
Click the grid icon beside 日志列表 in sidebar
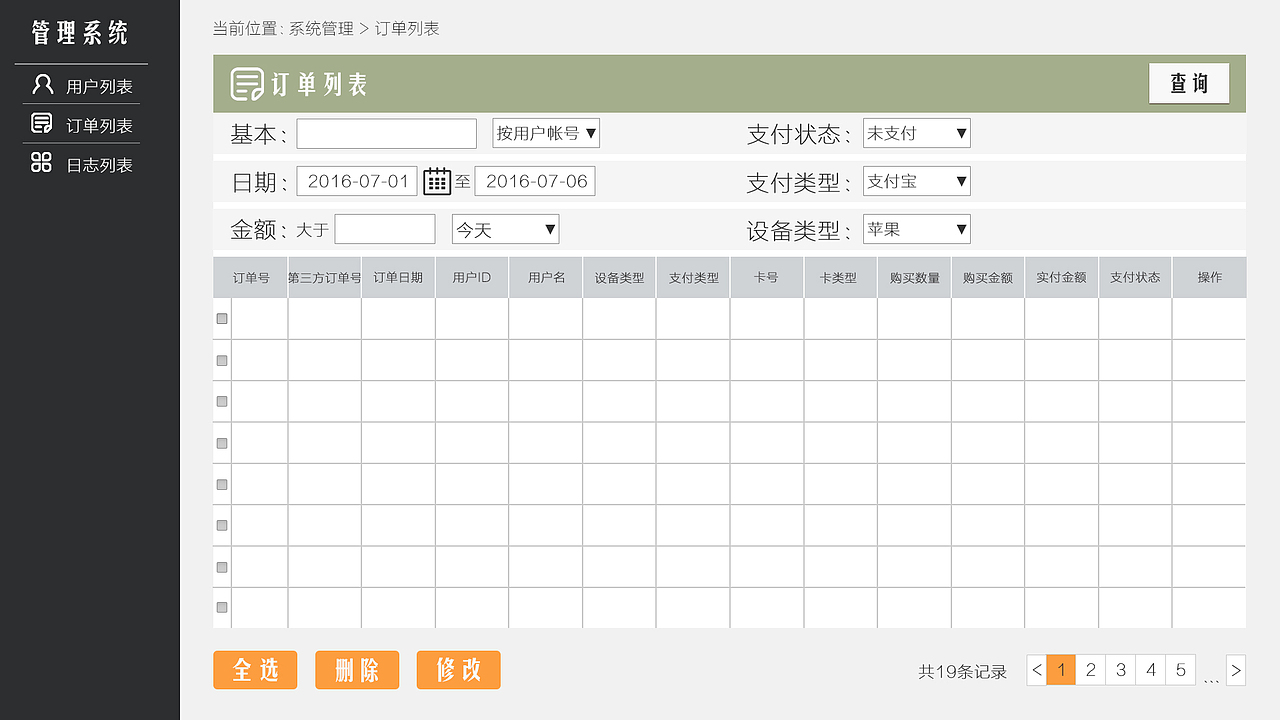click(x=41, y=164)
